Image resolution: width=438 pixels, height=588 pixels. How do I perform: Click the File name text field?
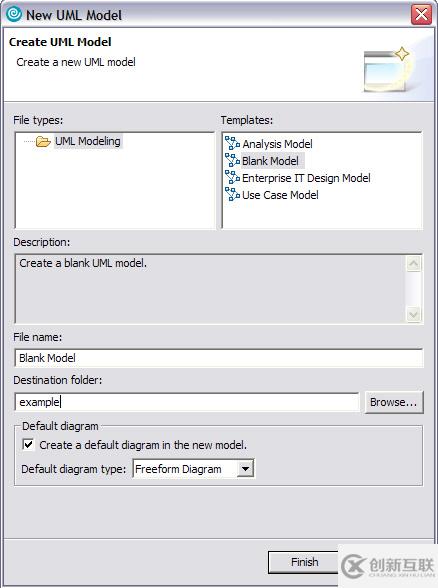coord(219,358)
